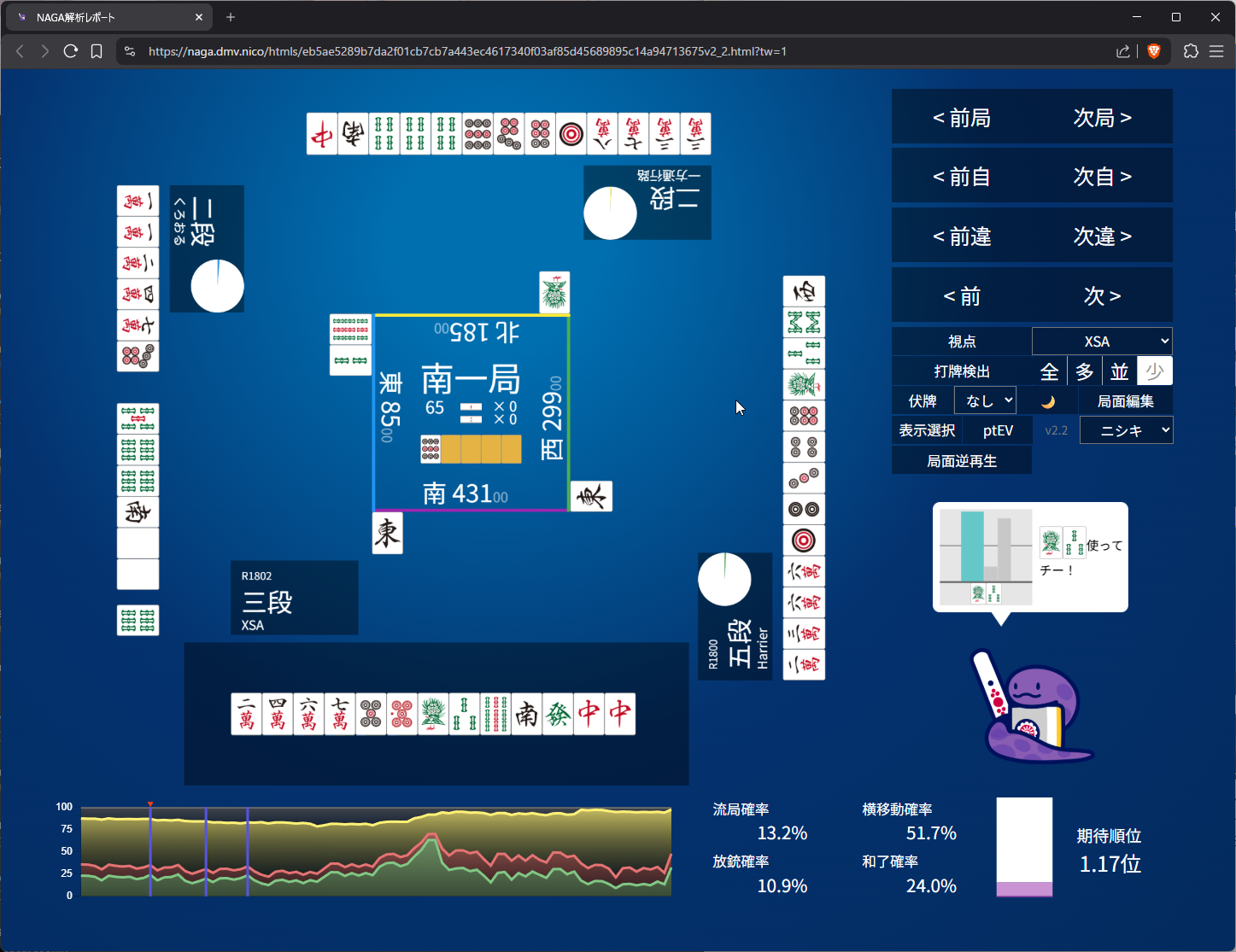Image resolution: width=1236 pixels, height=952 pixels.
Task: Click the share icon in the address bar
Action: [1122, 51]
